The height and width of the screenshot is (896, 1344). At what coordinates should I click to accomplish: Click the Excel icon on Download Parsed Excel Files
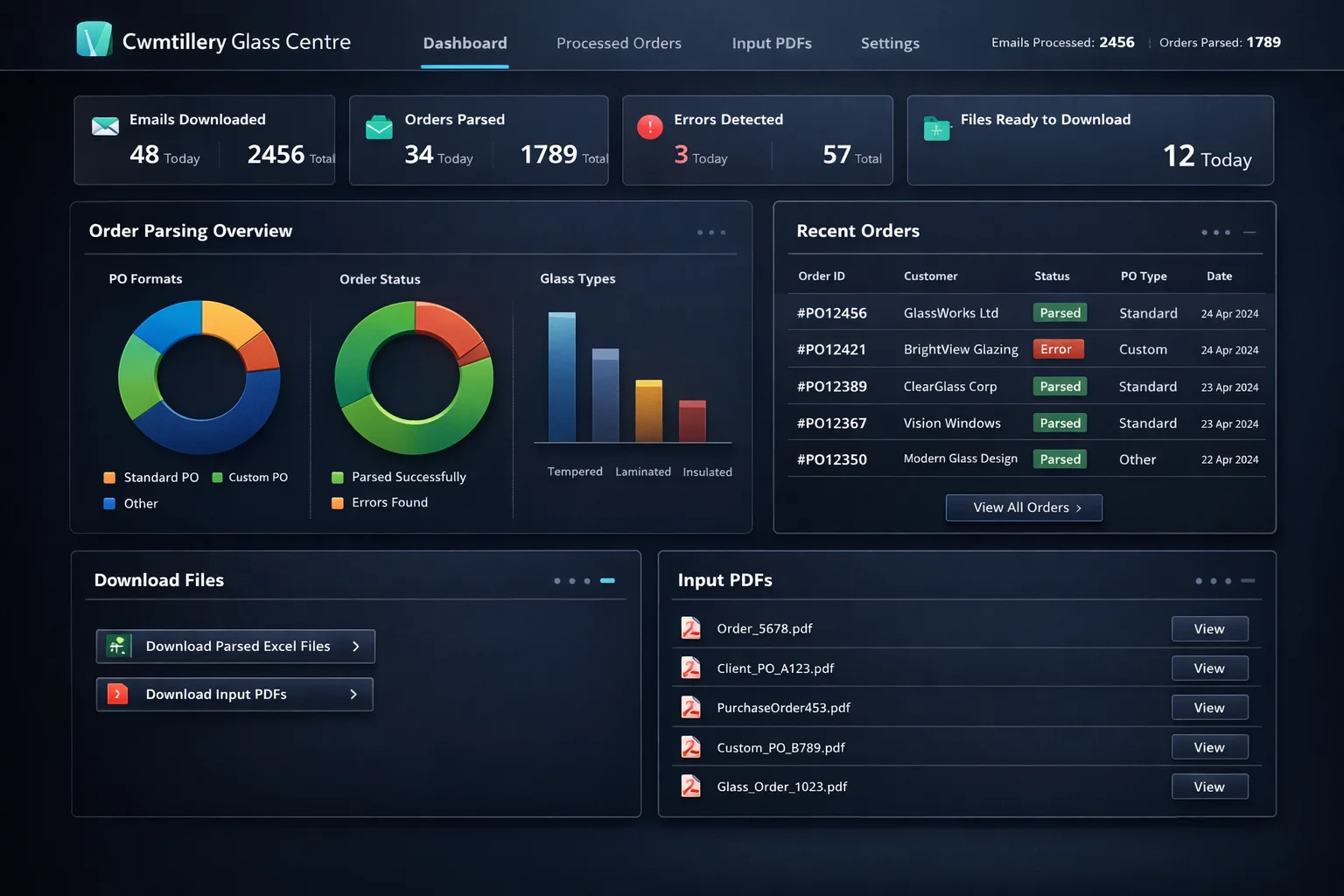click(117, 646)
